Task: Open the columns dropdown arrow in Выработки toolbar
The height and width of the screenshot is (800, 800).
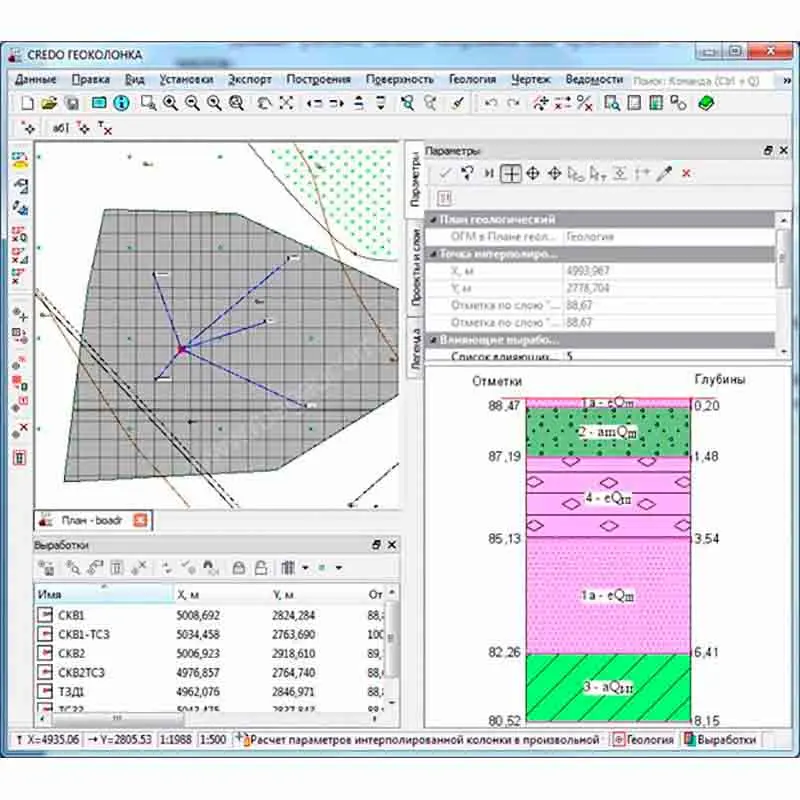Action: pyautogui.click(x=305, y=568)
